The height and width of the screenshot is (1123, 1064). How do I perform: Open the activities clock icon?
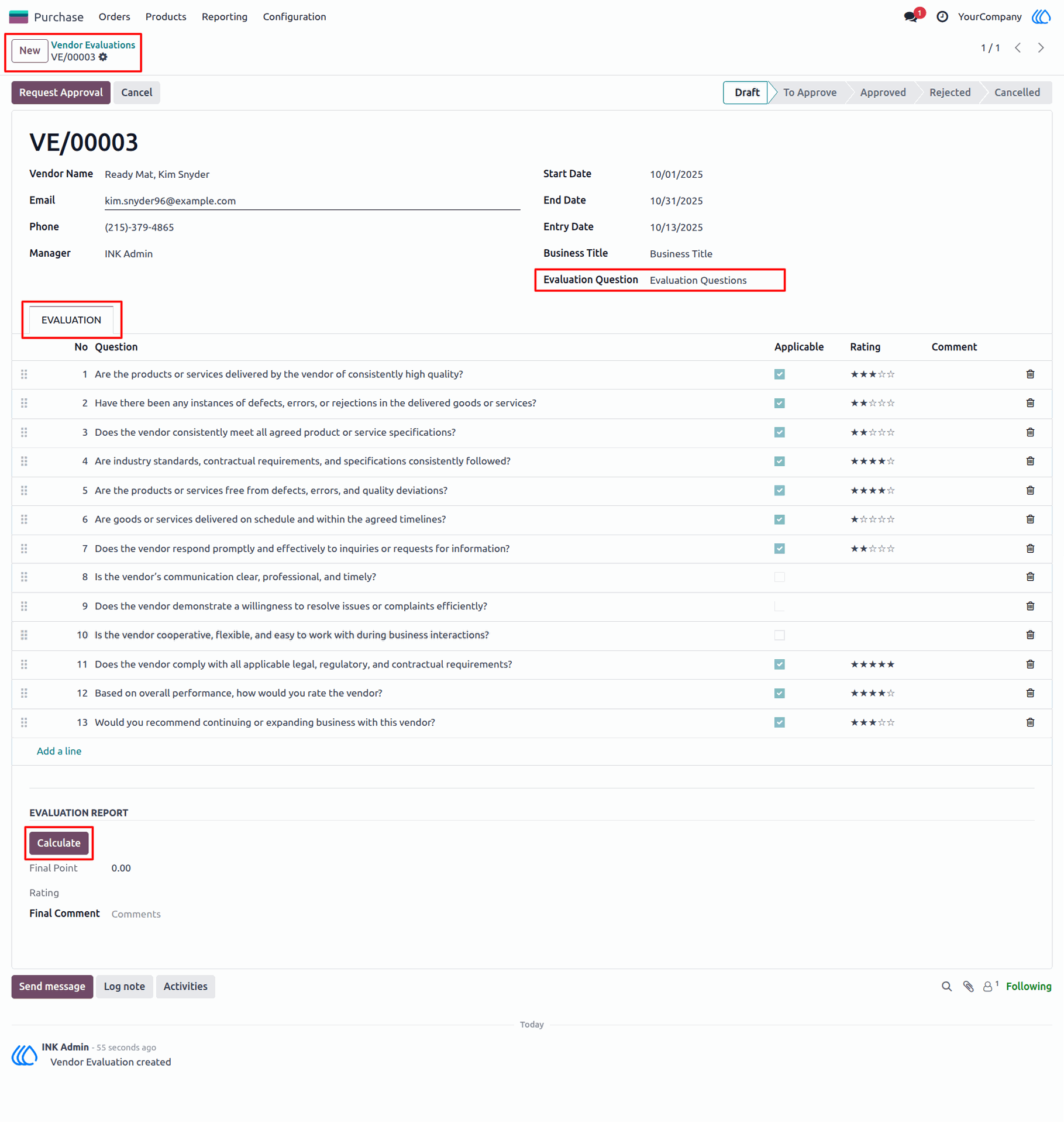pyautogui.click(x=942, y=17)
